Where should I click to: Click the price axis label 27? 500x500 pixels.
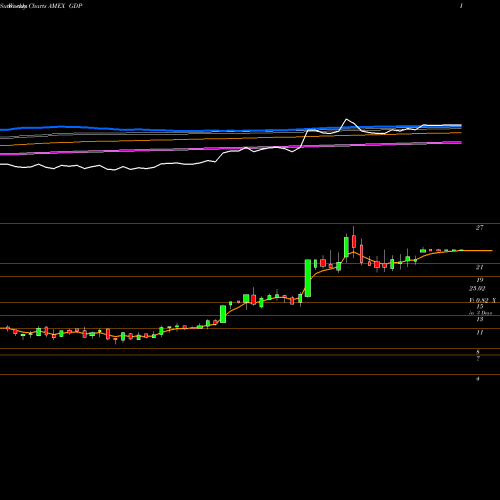[479, 228]
